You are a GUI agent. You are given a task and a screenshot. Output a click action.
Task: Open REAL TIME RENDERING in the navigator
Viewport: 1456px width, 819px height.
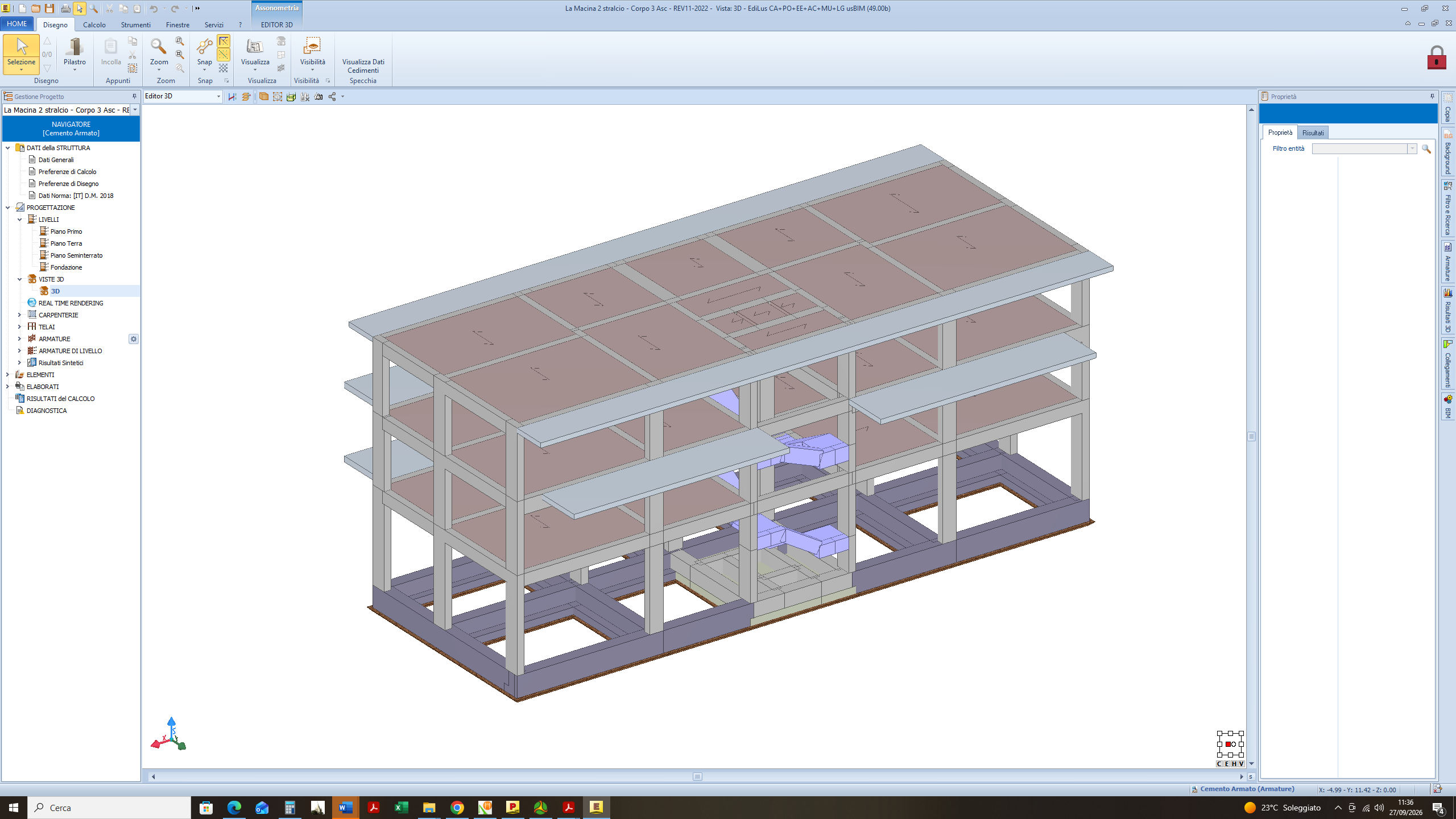click(71, 303)
